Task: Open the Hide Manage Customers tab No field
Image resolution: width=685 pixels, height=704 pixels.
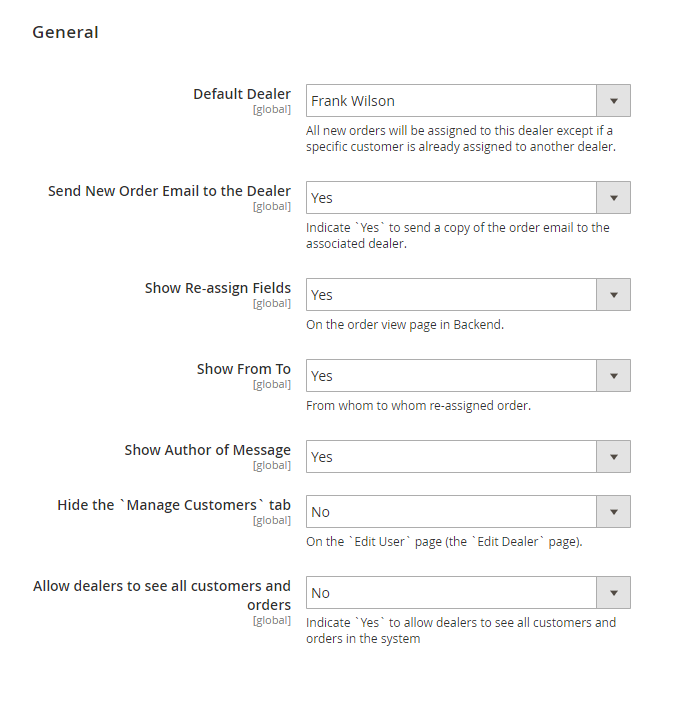Action: pos(451,512)
